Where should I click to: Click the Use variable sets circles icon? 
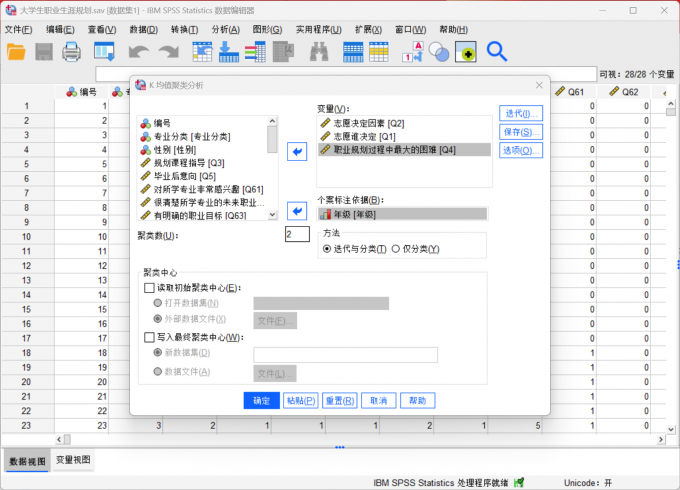coord(439,52)
